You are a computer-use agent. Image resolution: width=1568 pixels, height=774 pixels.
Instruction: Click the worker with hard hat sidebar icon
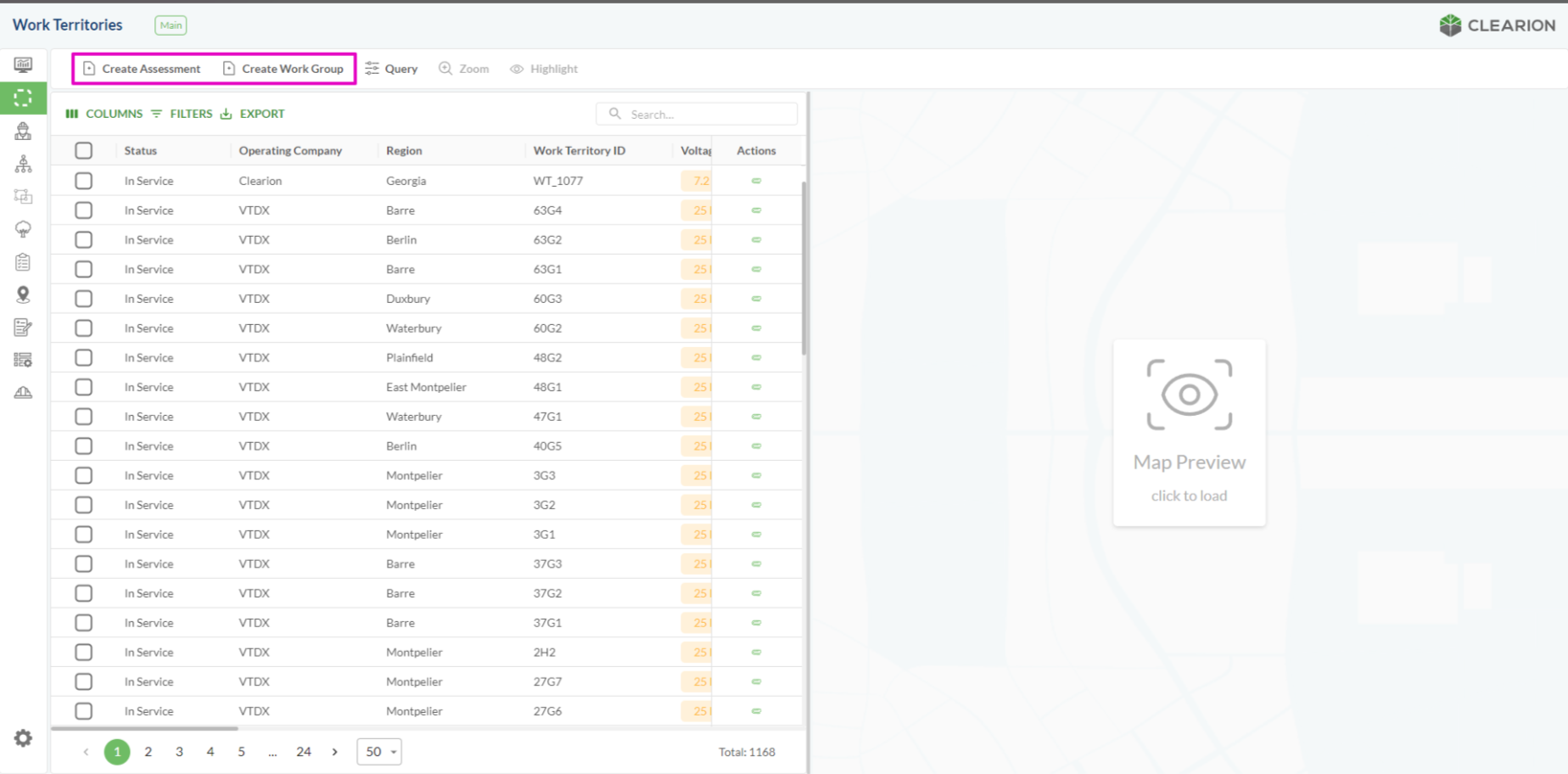click(x=23, y=131)
